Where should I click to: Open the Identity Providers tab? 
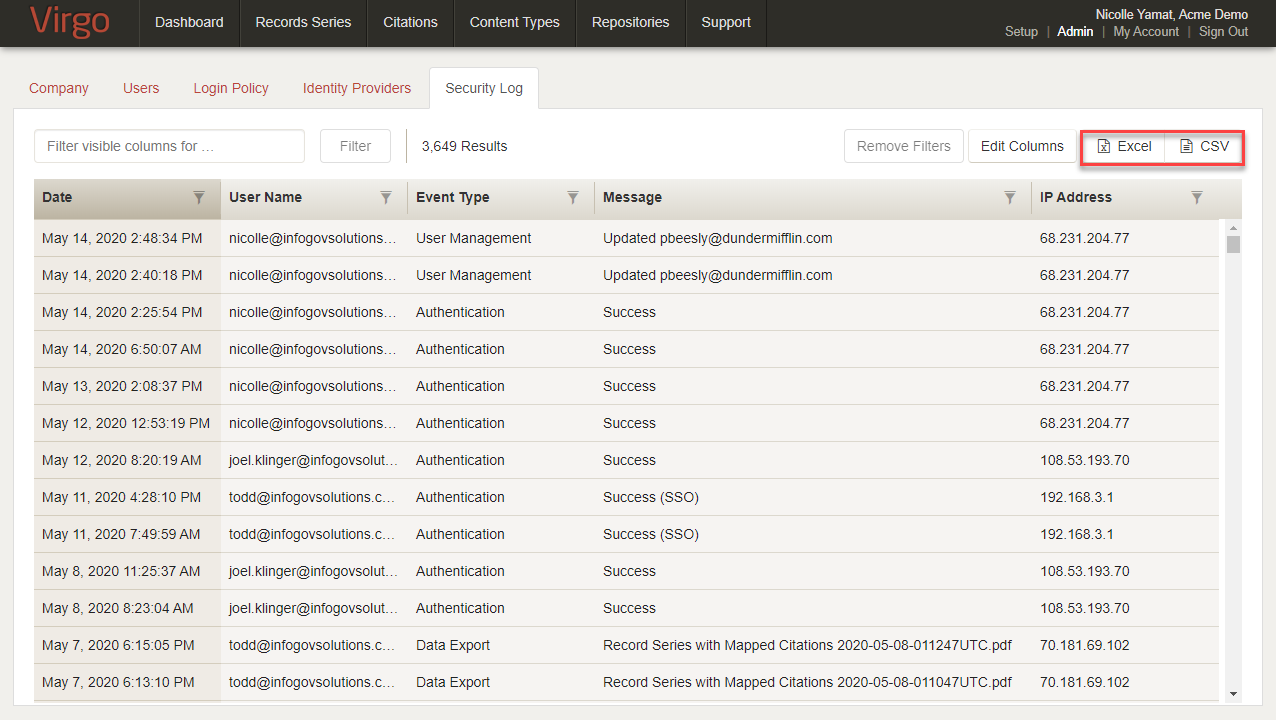click(357, 88)
